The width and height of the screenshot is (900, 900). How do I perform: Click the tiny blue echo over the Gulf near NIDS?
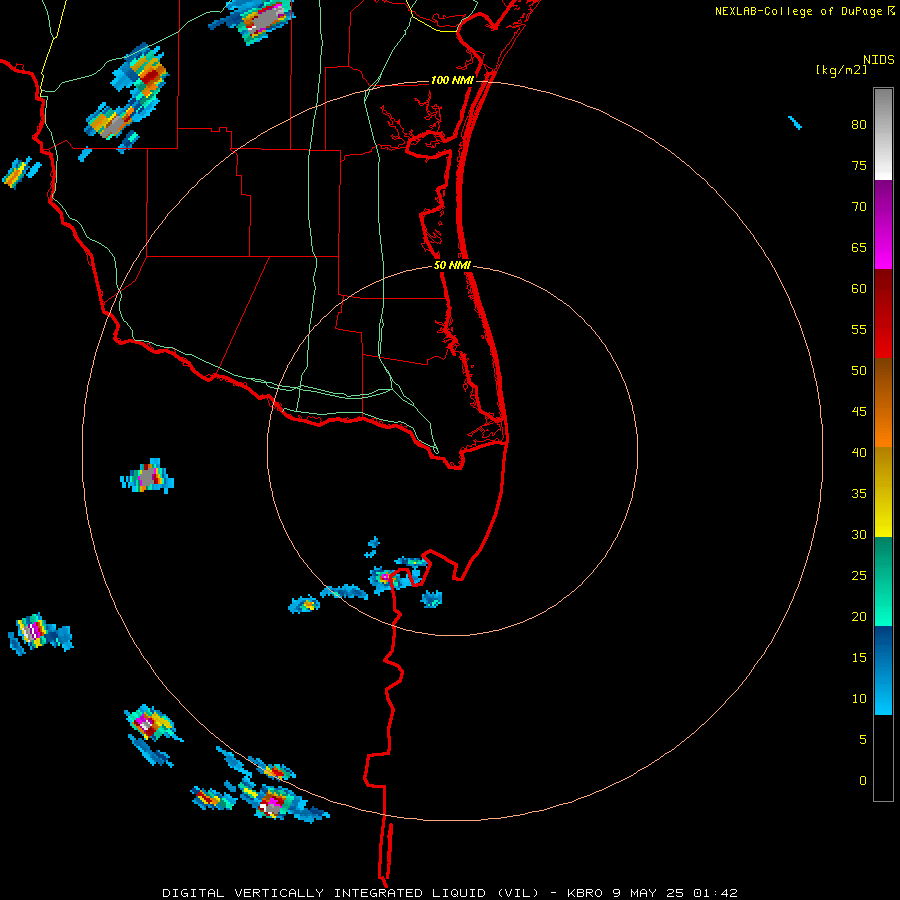[x=795, y=122]
